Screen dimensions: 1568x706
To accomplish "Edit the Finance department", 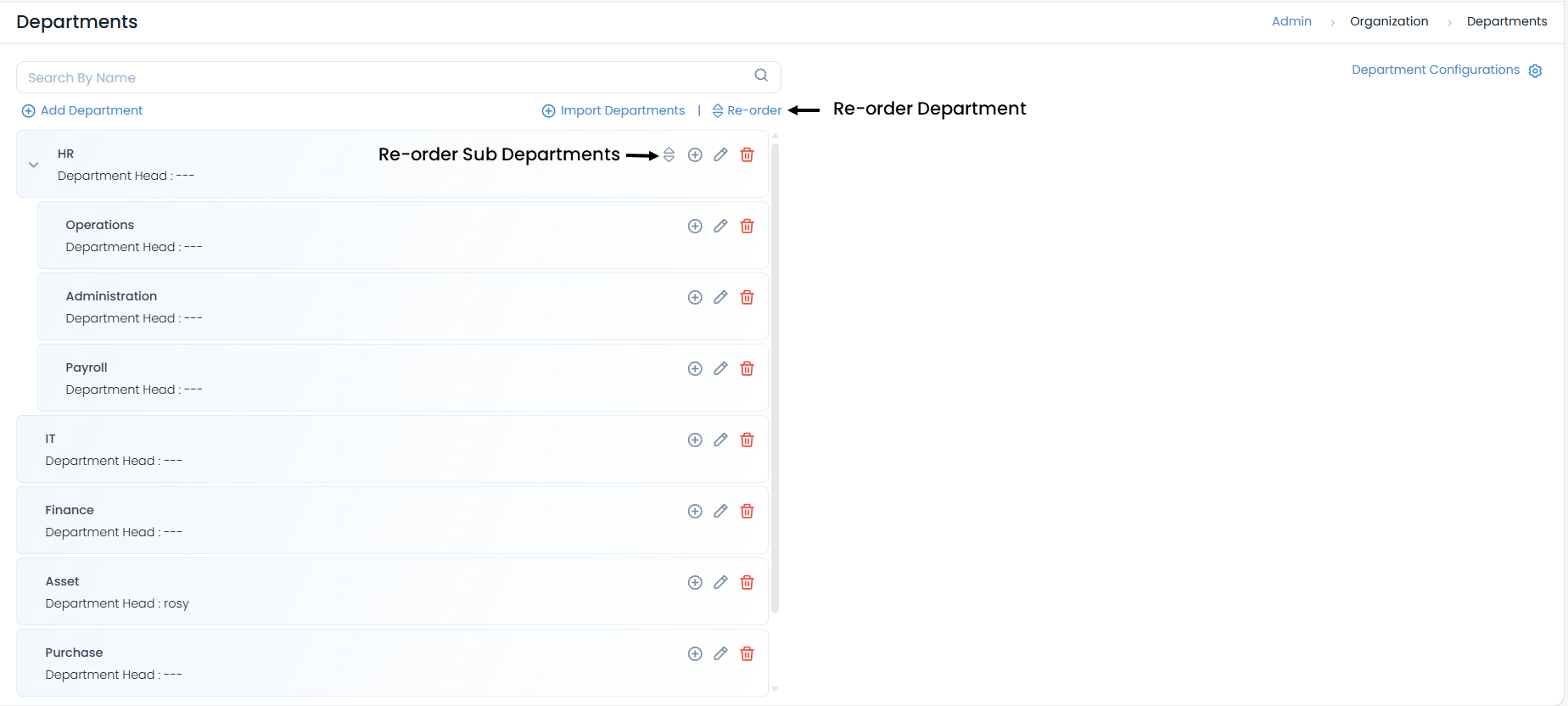I will point(720,511).
